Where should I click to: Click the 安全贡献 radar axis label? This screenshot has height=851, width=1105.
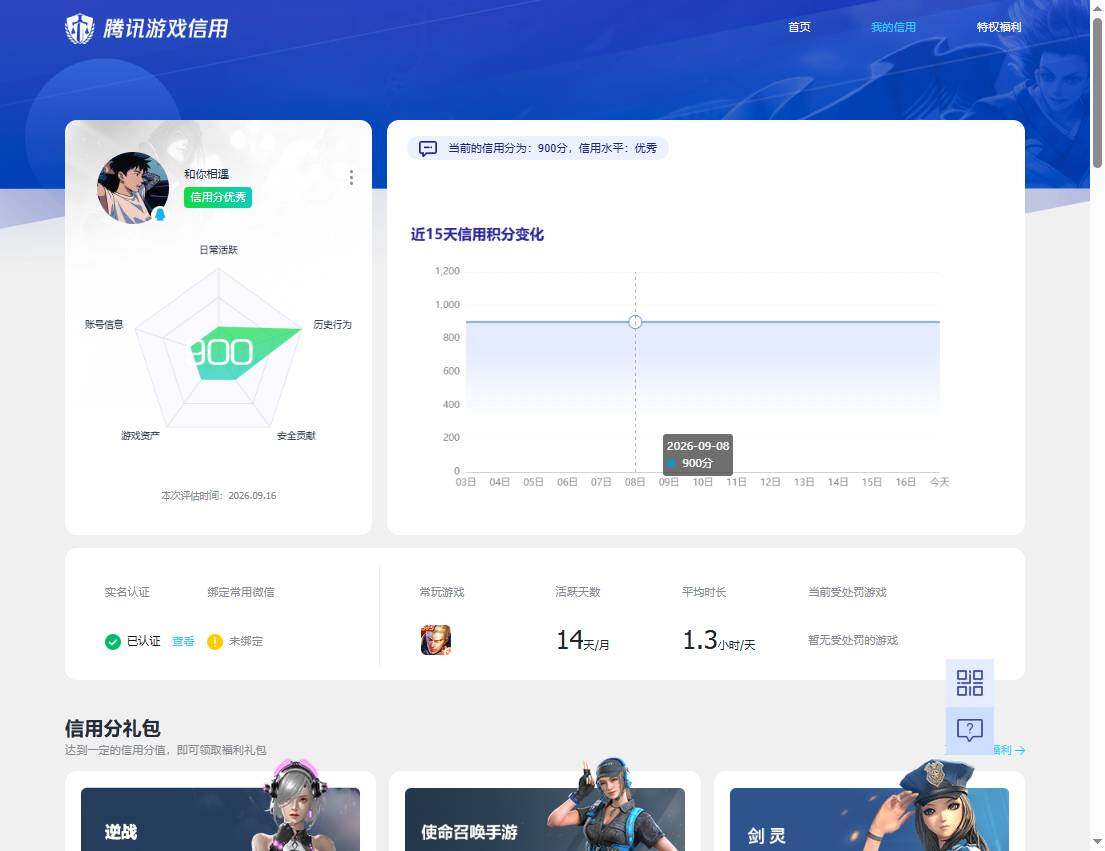296,436
